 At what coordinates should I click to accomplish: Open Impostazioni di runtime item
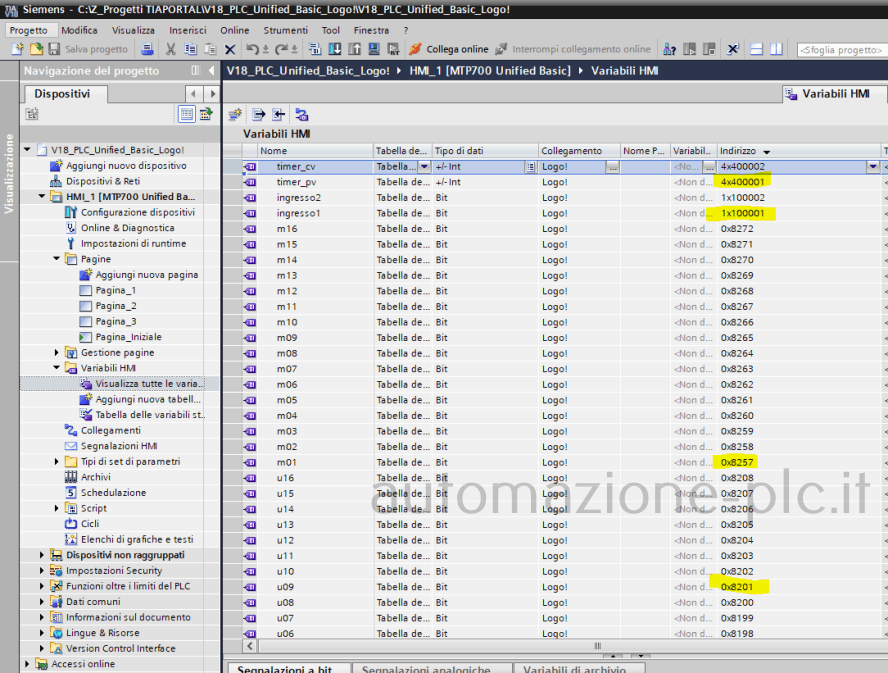click(132, 243)
